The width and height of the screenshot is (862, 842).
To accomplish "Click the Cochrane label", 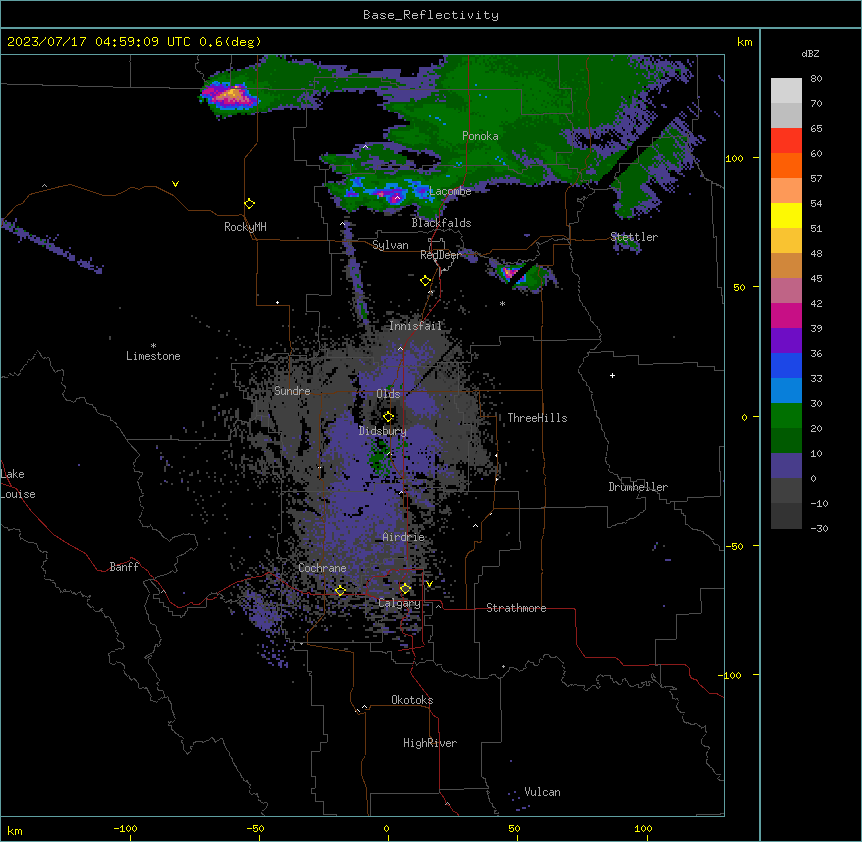I will (322, 568).
